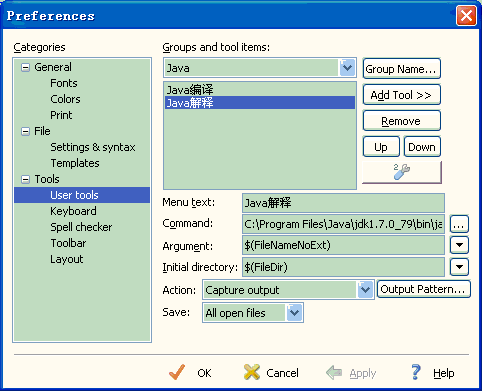Click into the Initial directory field
Image resolution: width=482 pixels, height=391 pixels.
(343, 267)
